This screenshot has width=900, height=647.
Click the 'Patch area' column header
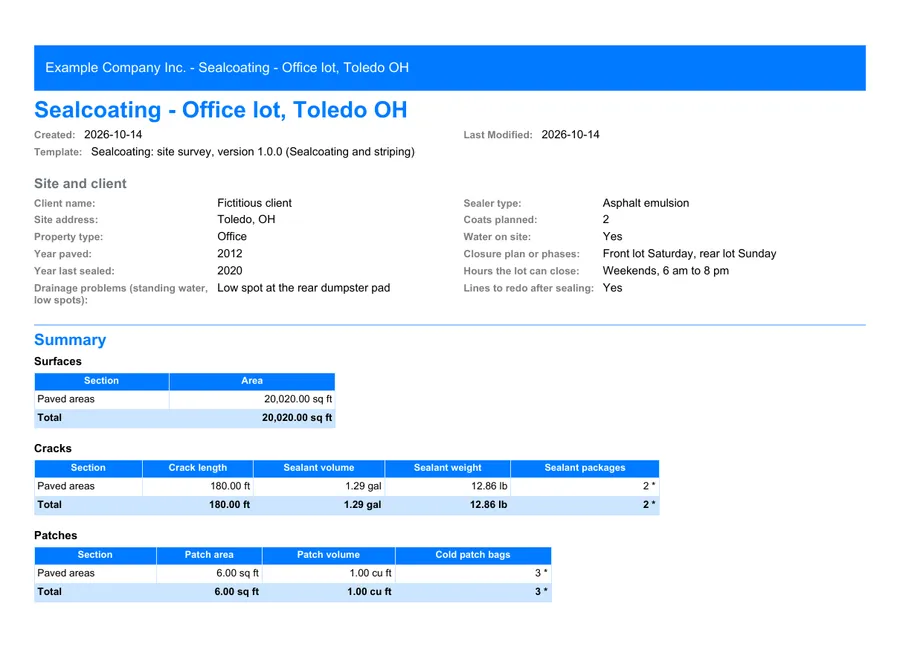(x=209, y=555)
